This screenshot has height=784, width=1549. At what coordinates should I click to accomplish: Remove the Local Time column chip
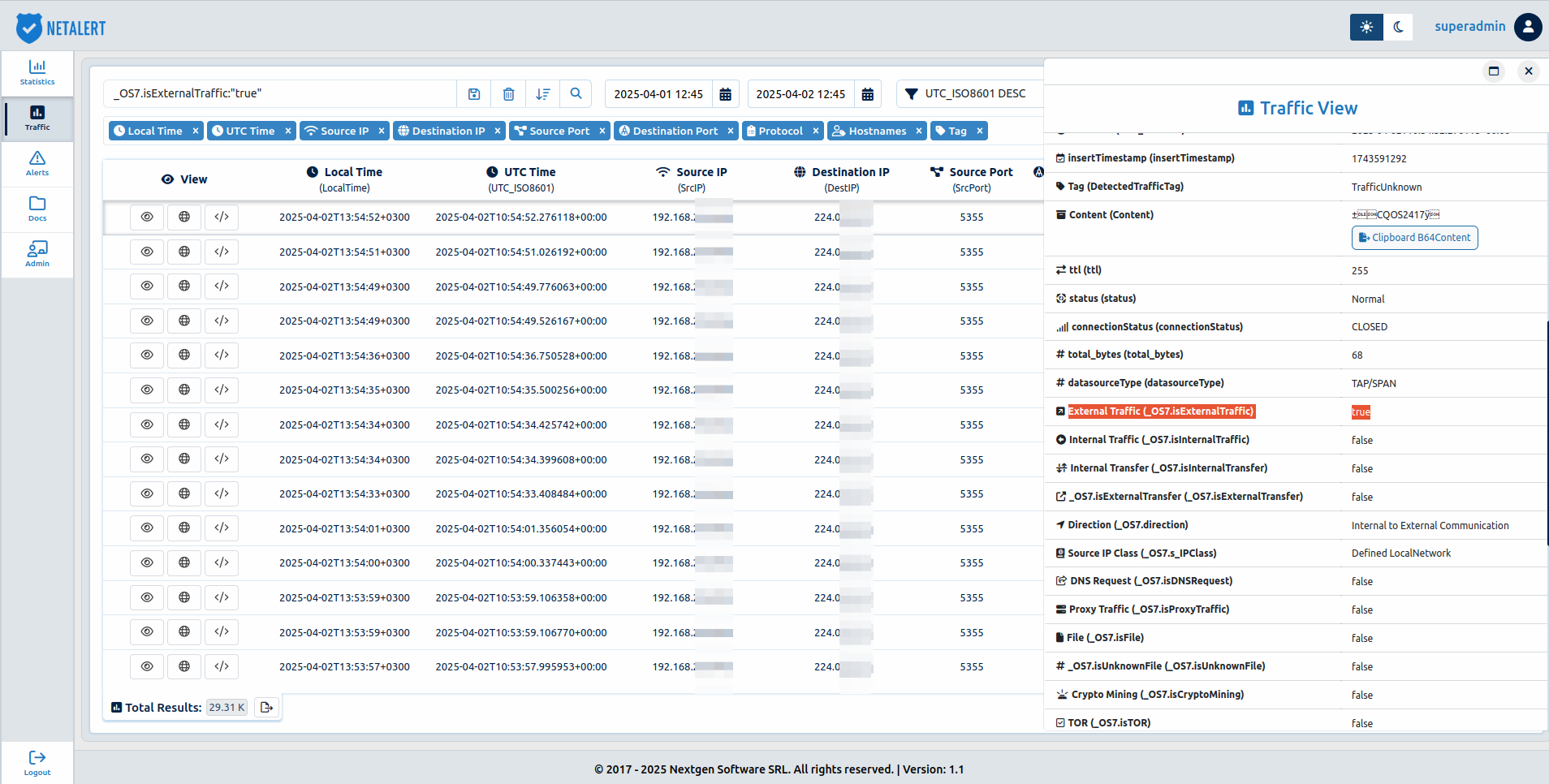pyautogui.click(x=196, y=131)
